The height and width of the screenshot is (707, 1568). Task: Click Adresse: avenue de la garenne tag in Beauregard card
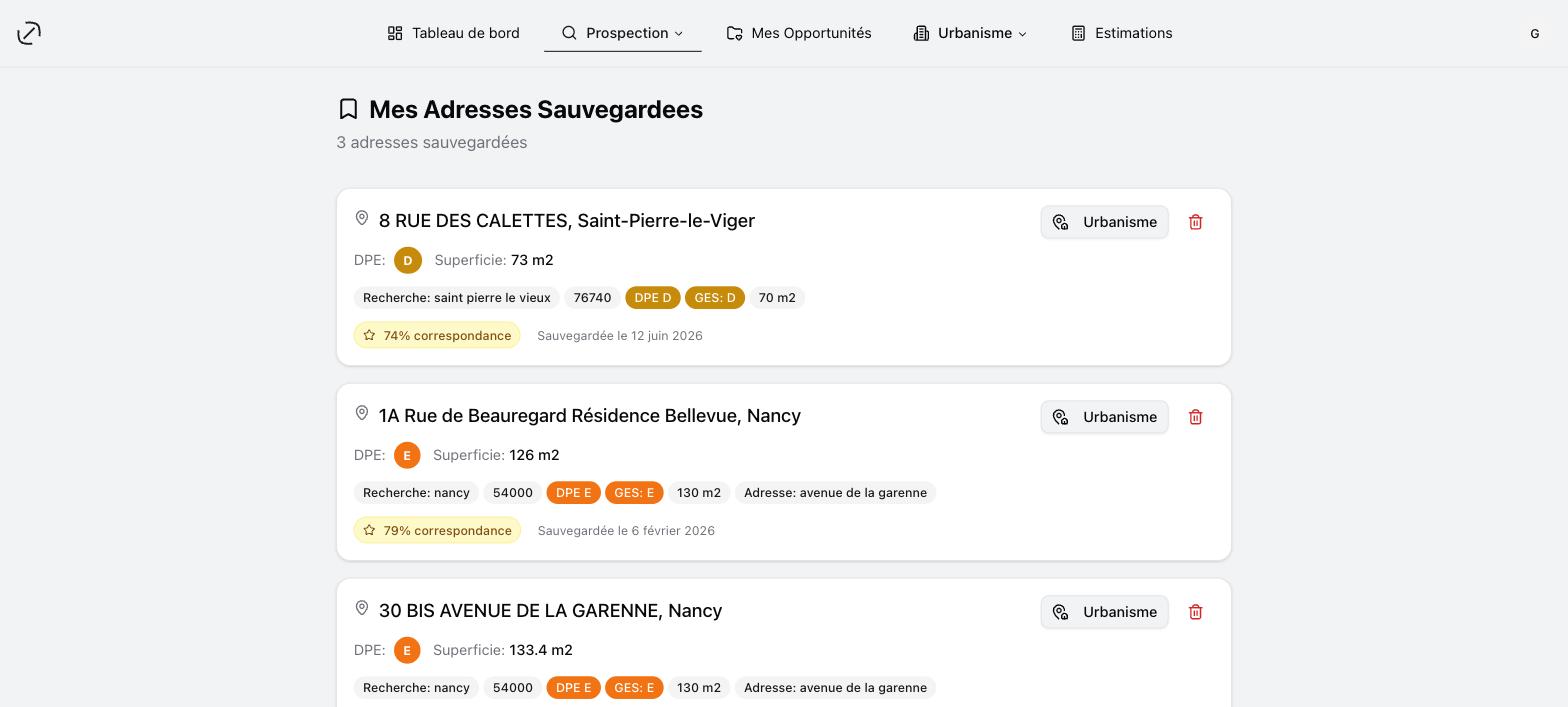[835, 493]
